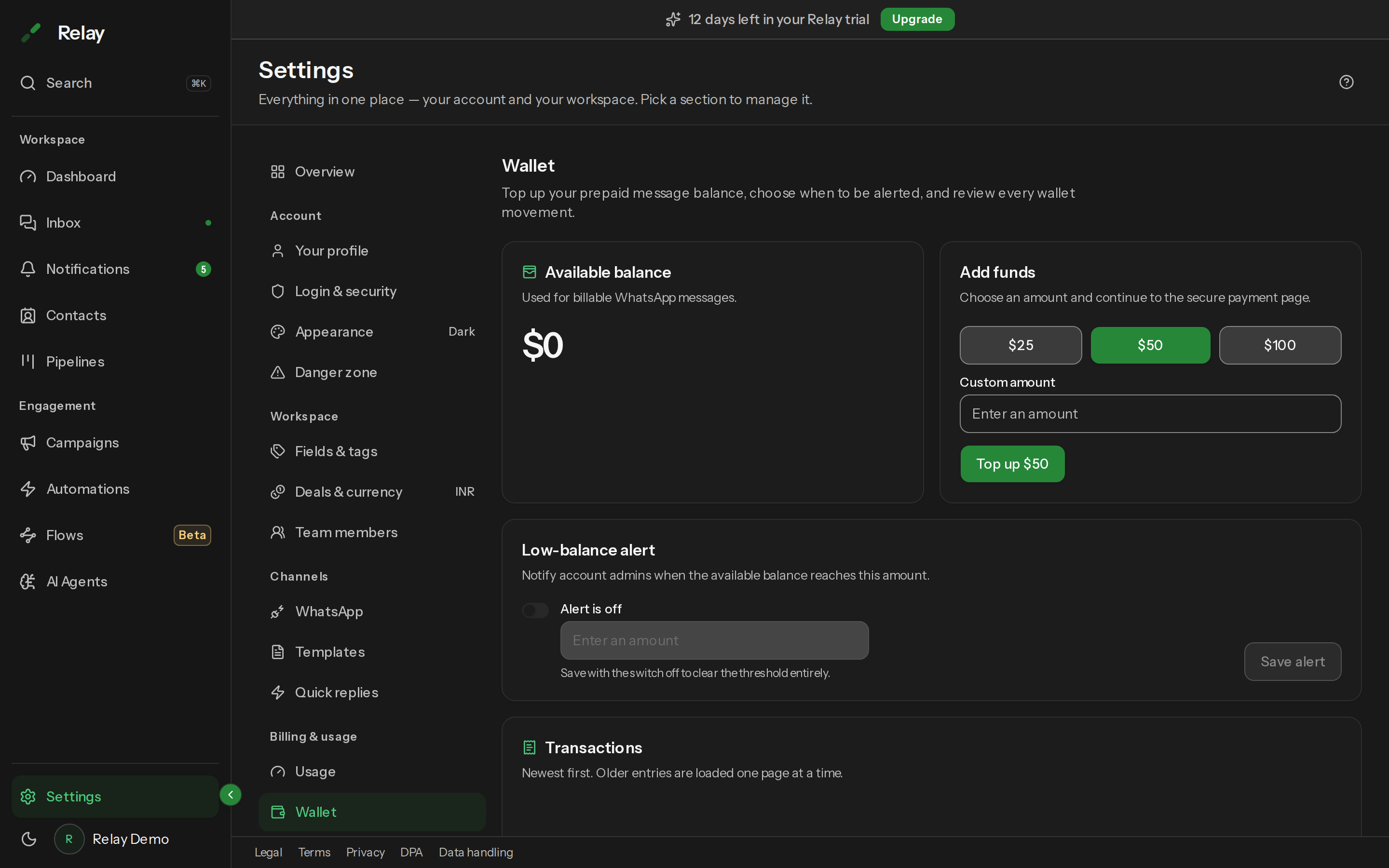Toggle theme with the moon icon

point(29,839)
